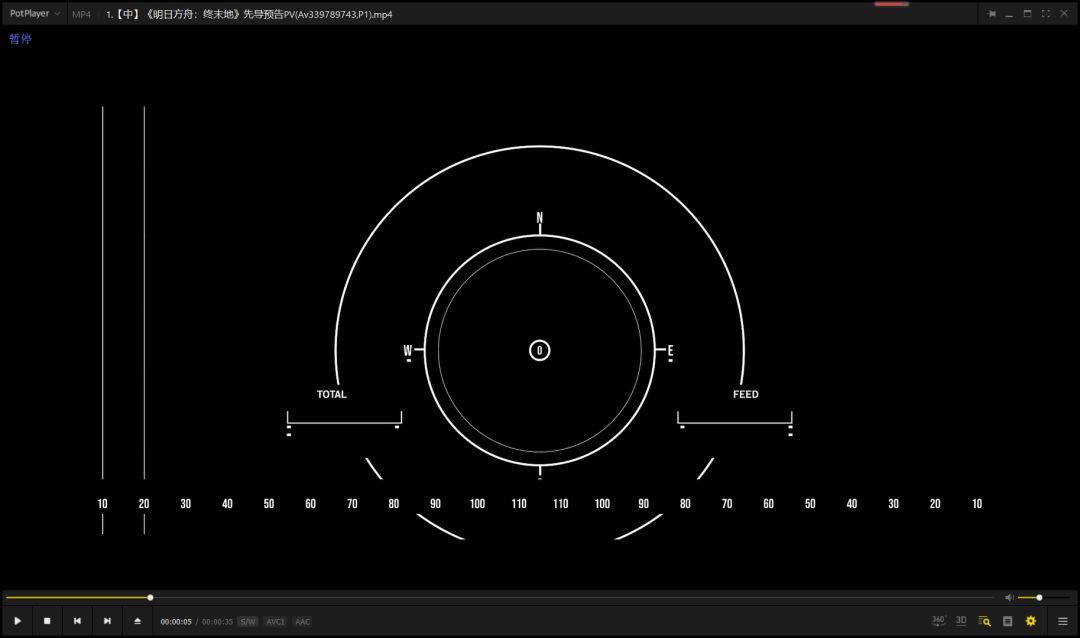Maximize the PotPlayer window
The height and width of the screenshot is (638, 1080).
(x=1027, y=14)
